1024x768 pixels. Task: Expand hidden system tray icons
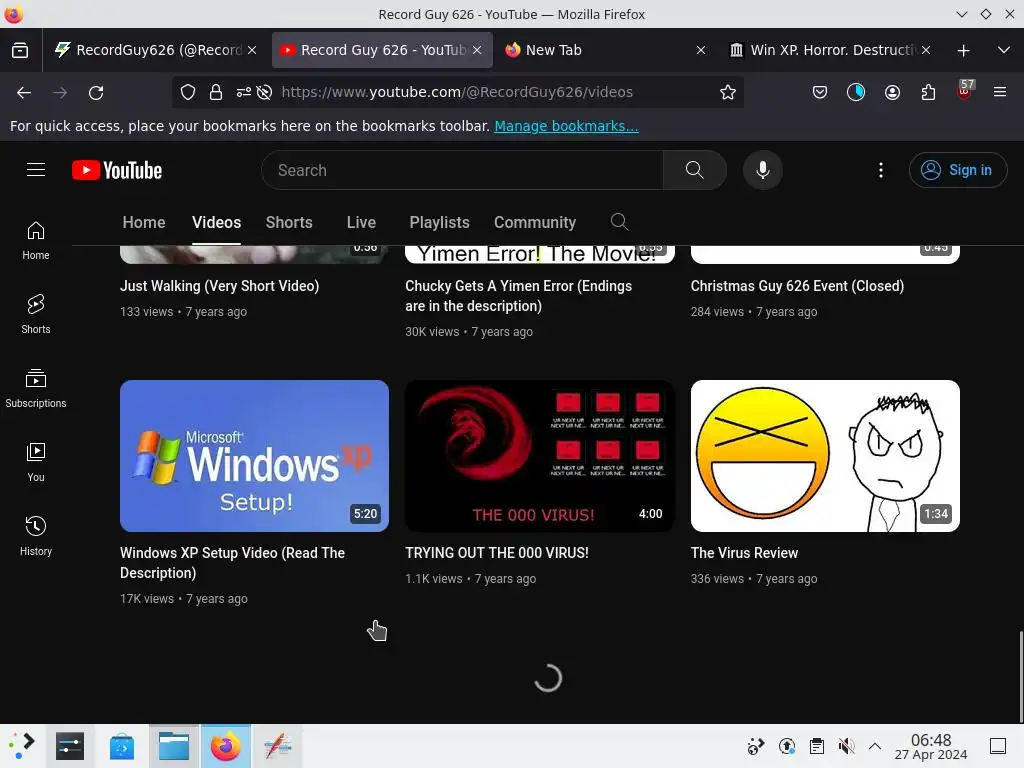point(875,746)
